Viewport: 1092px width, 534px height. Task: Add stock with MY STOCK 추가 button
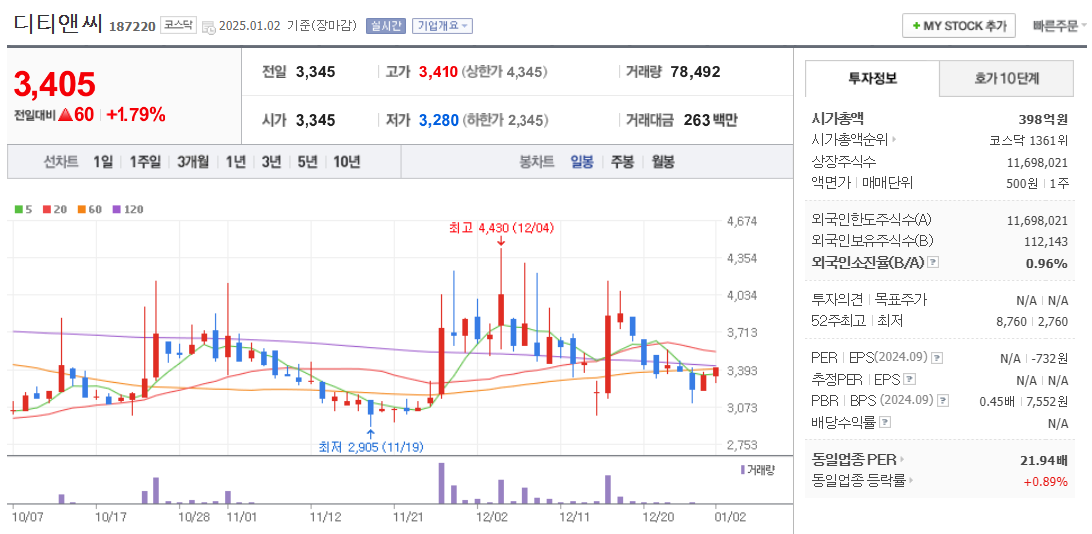[958, 26]
